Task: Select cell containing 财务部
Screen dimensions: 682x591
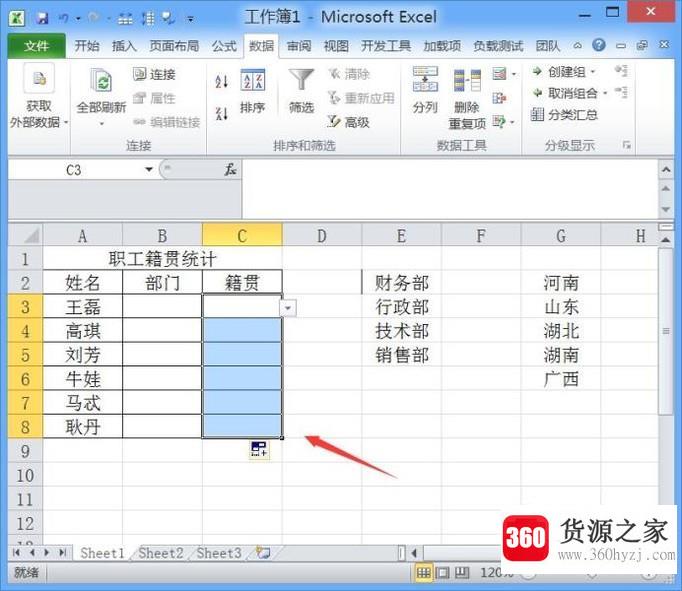Action: point(401,283)
